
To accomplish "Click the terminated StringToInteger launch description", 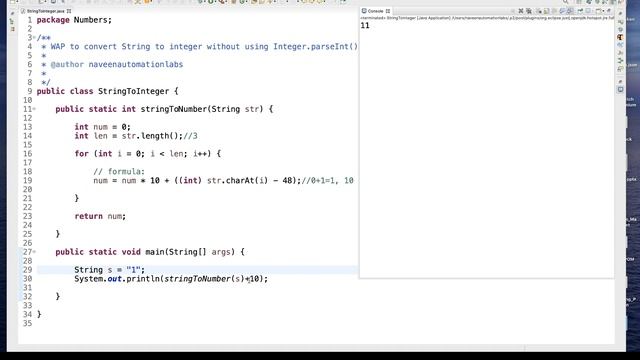I will 487,18.
